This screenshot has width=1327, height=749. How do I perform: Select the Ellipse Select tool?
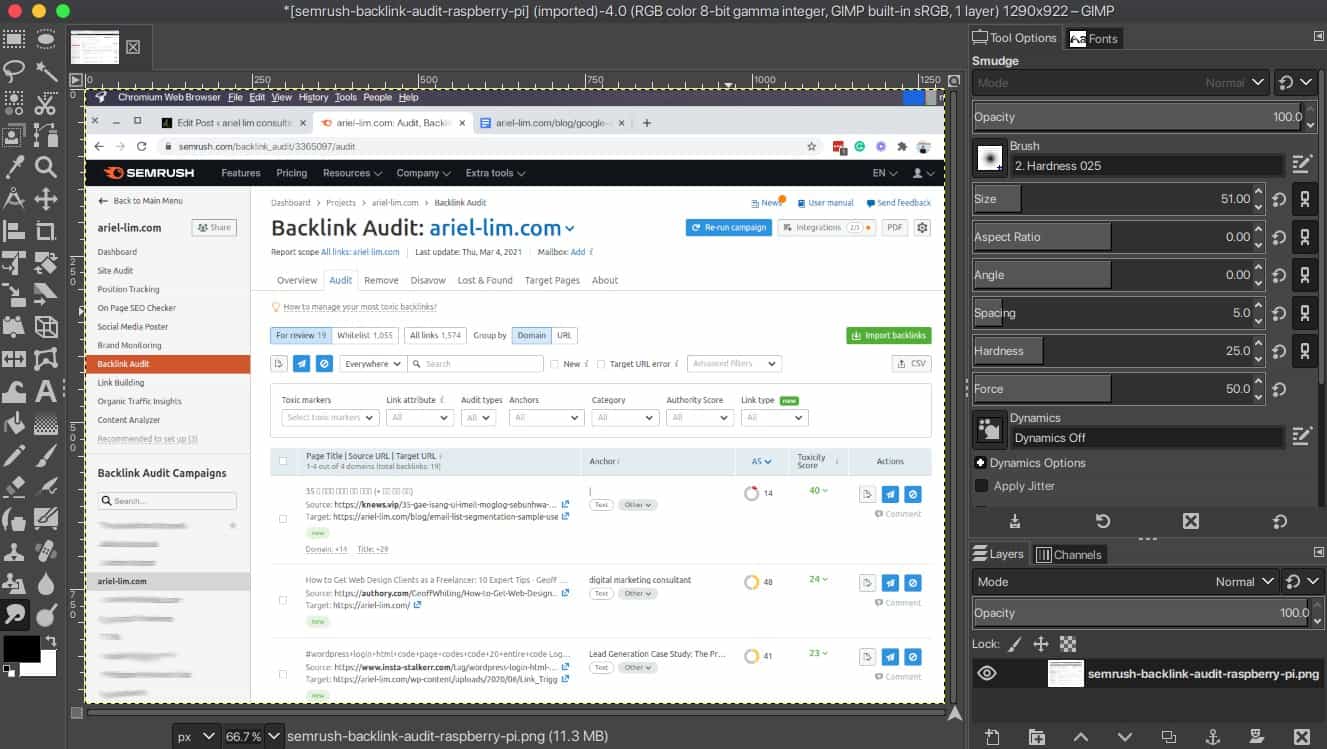[46, 40]
